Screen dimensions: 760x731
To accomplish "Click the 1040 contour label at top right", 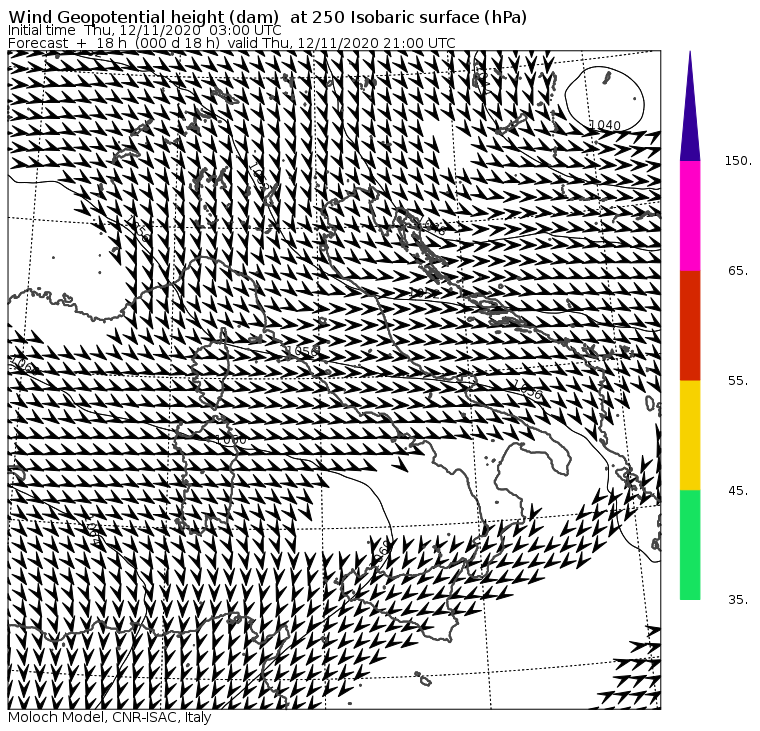I will tap(605, 125).
